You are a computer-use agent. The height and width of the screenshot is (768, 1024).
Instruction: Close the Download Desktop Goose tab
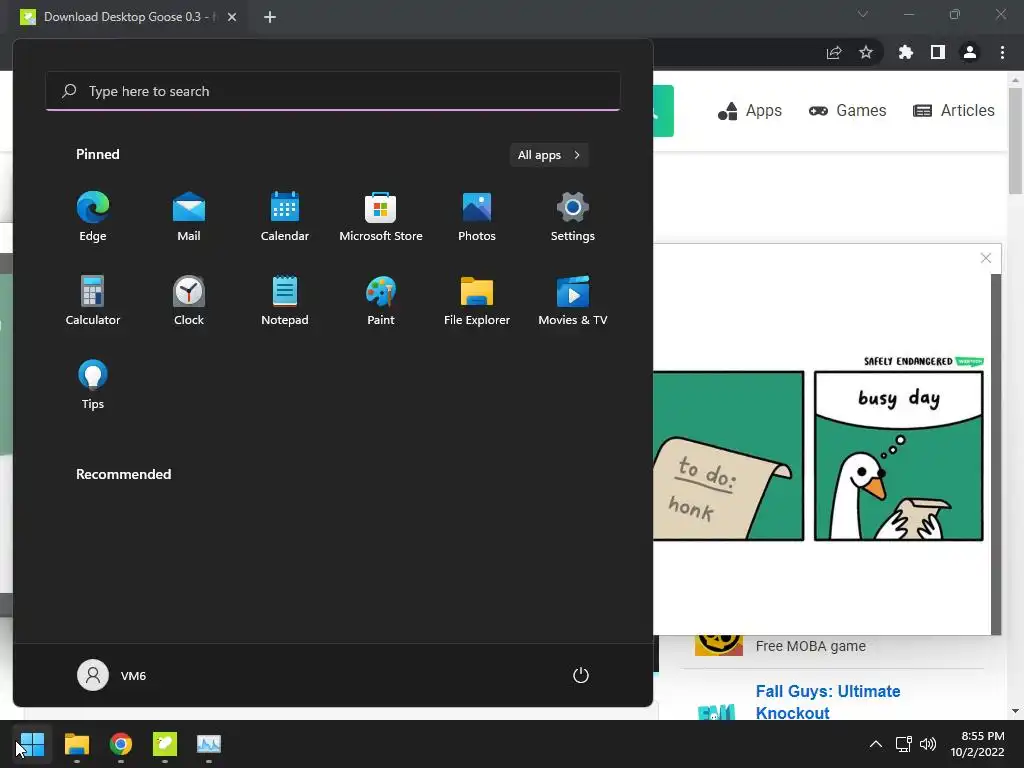click(232, 17)
